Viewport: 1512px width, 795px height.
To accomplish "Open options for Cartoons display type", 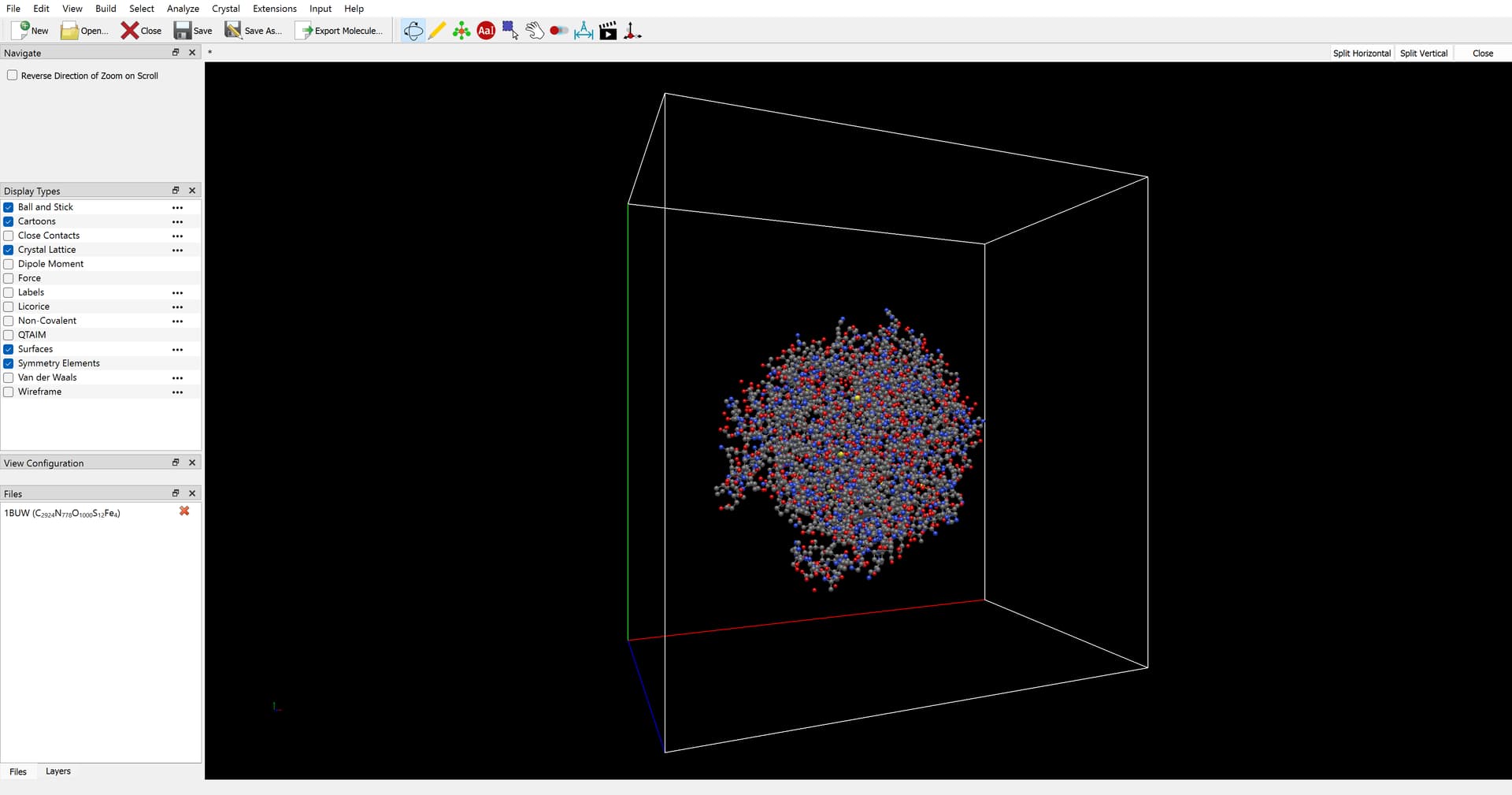I will [177, 222].
